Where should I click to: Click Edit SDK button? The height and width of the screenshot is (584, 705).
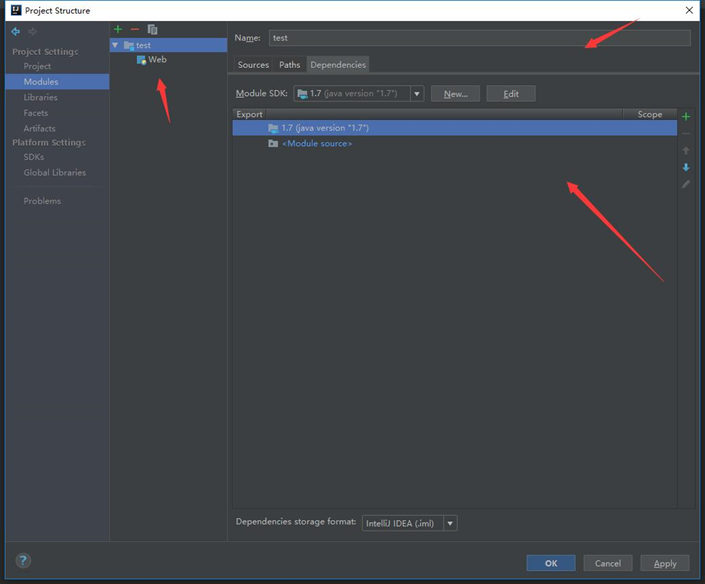click(x=511, y=94)
